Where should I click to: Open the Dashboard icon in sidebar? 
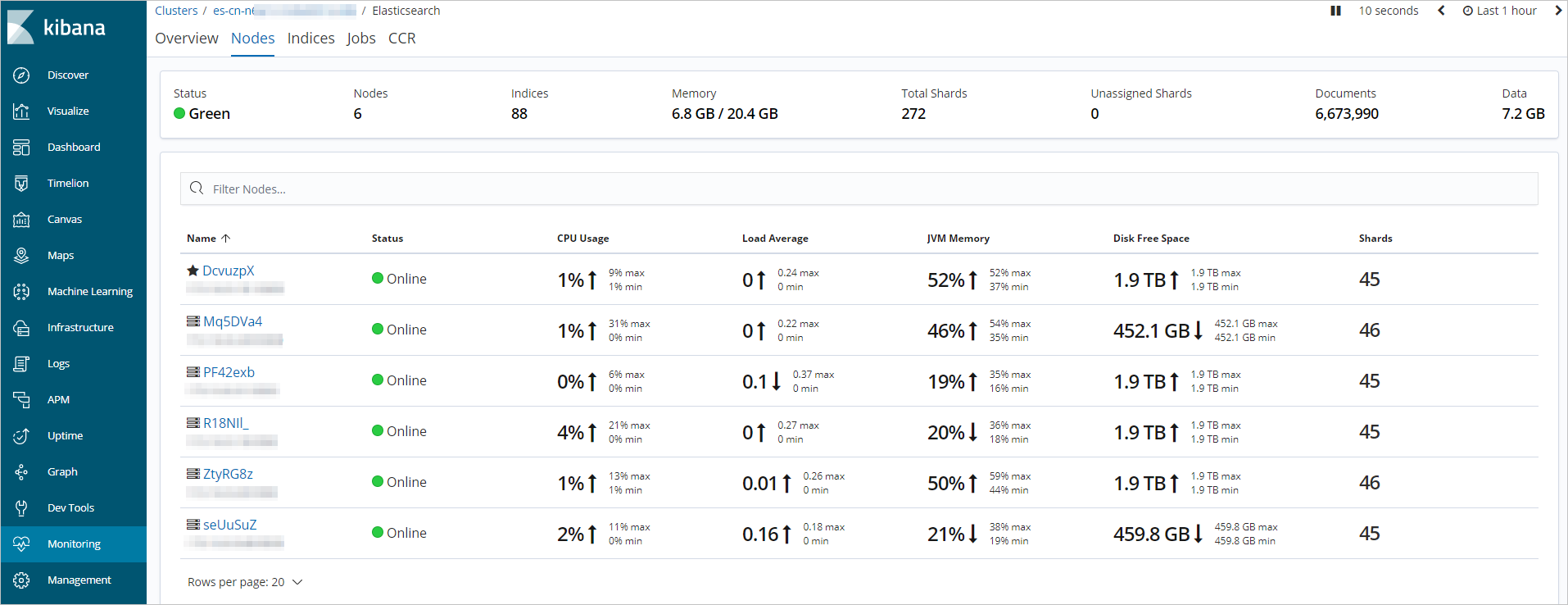click(22, 148)
